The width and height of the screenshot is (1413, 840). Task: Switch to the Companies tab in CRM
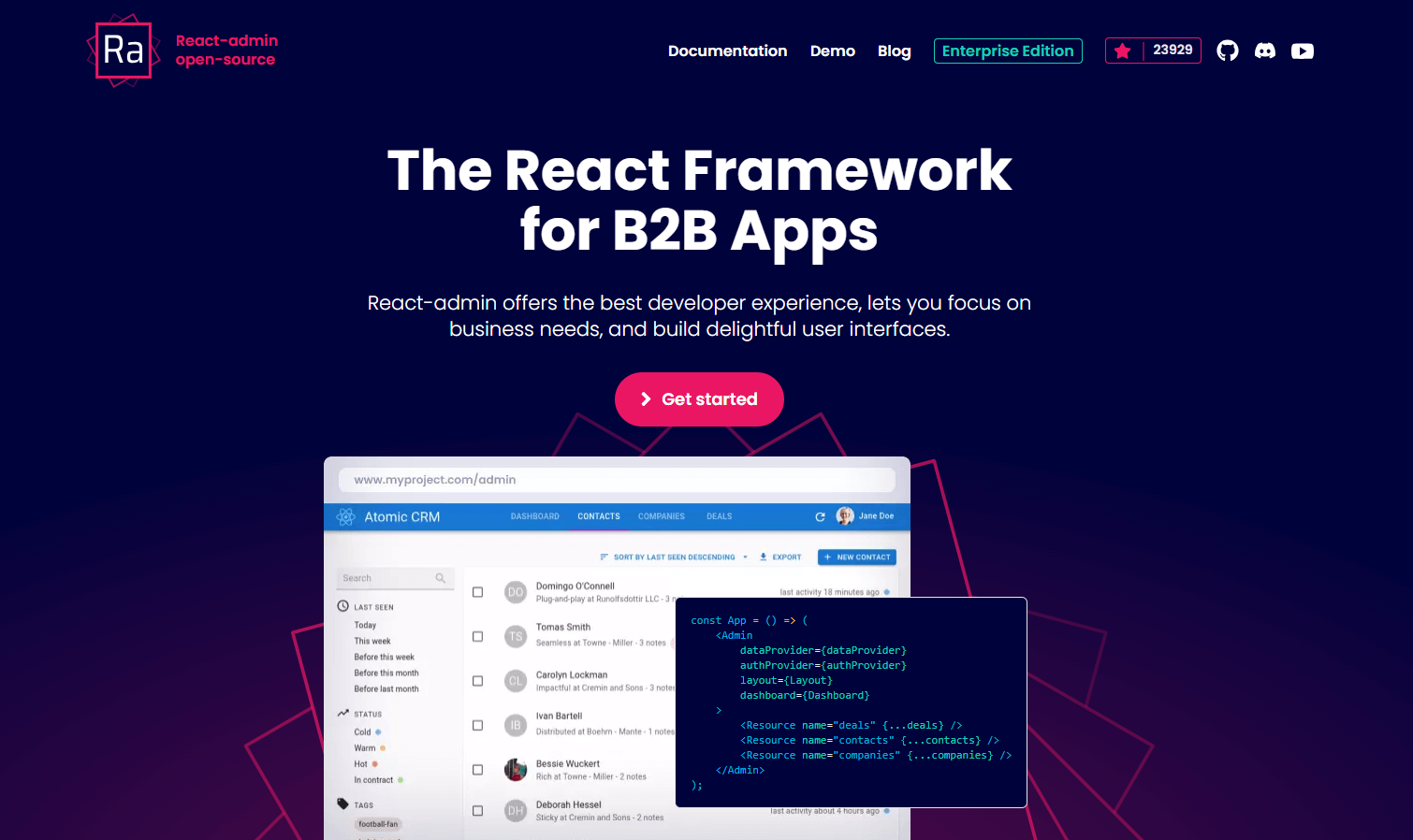662,516
